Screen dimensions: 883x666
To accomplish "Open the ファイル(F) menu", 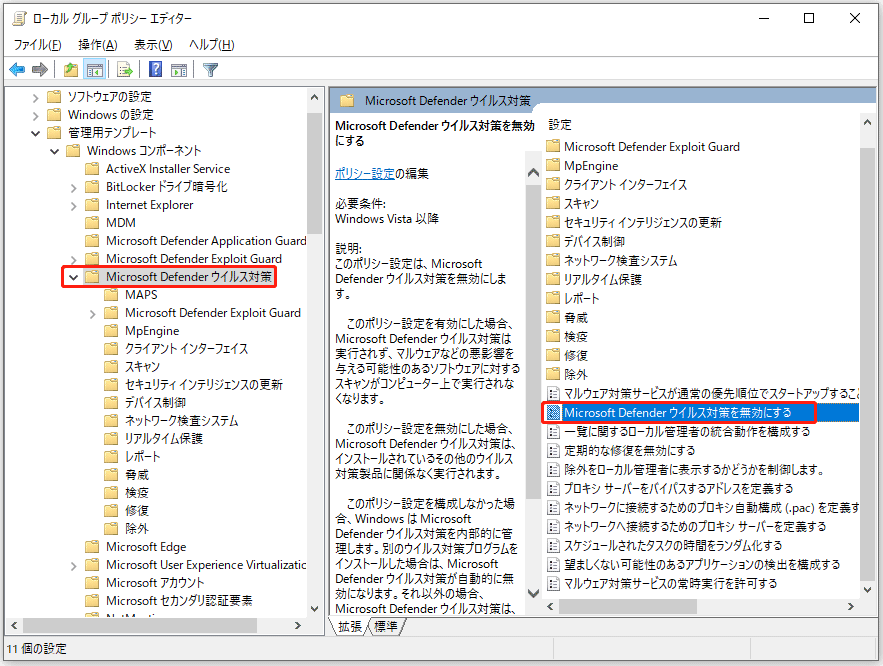I will (x=37, y=45).
